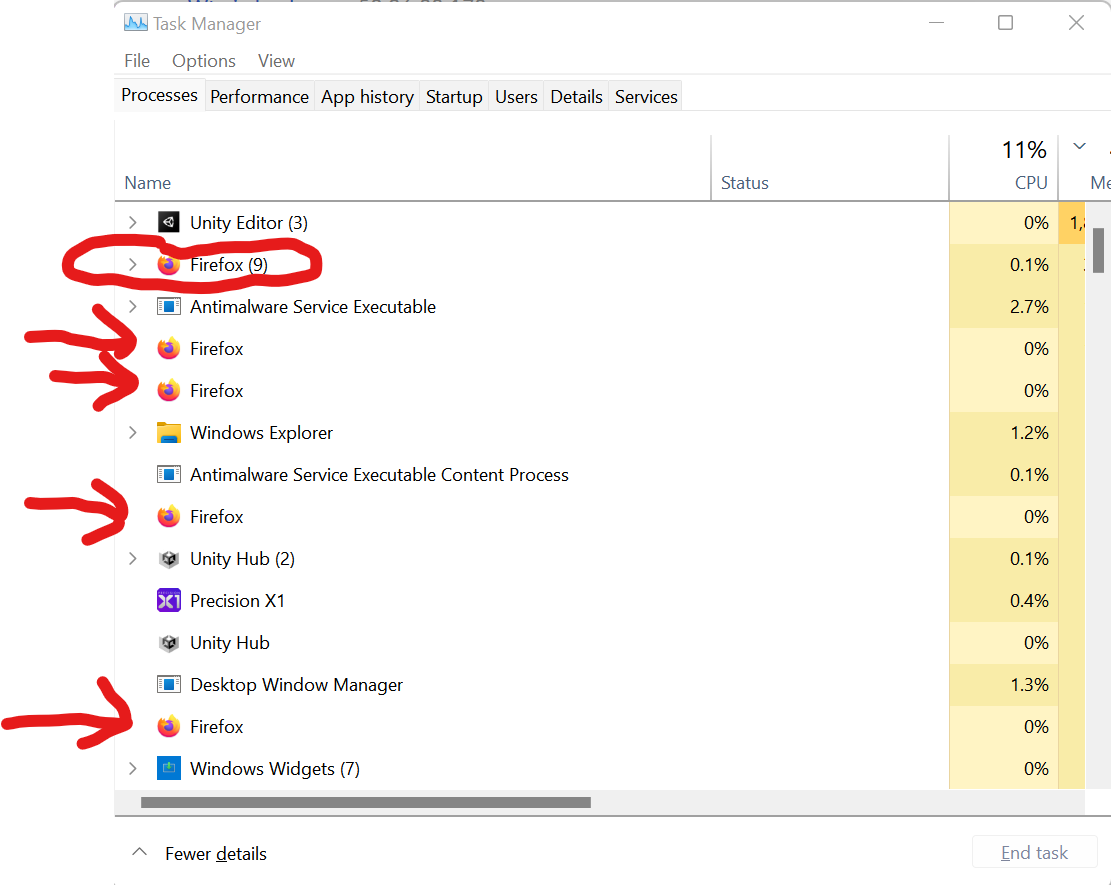This screenshot has height=885, width=1111.
Task: Expand the Unity Editor (3) process group
Action: point(132,222)
